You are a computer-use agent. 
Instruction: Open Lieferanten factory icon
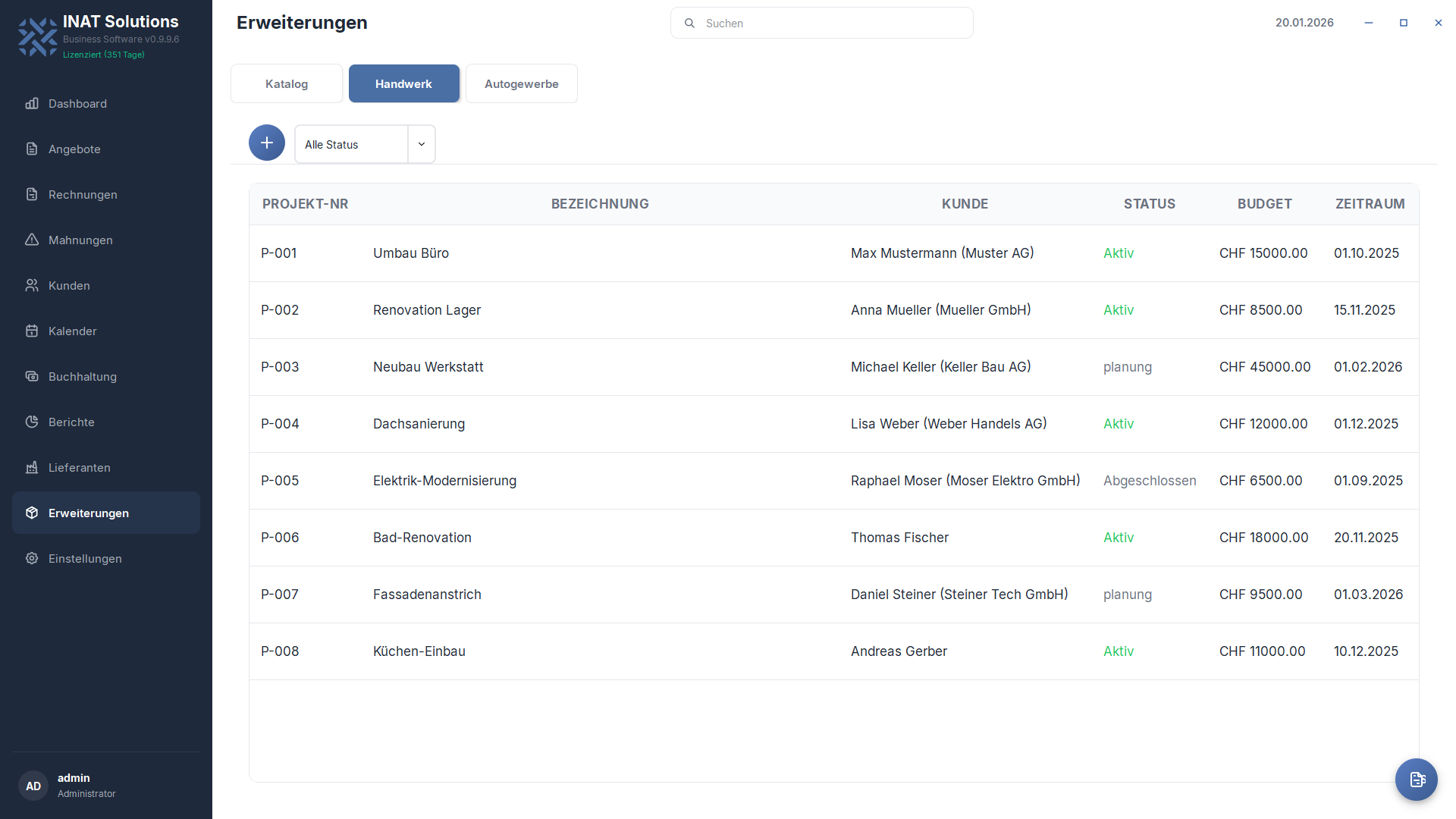coord(32,468)
